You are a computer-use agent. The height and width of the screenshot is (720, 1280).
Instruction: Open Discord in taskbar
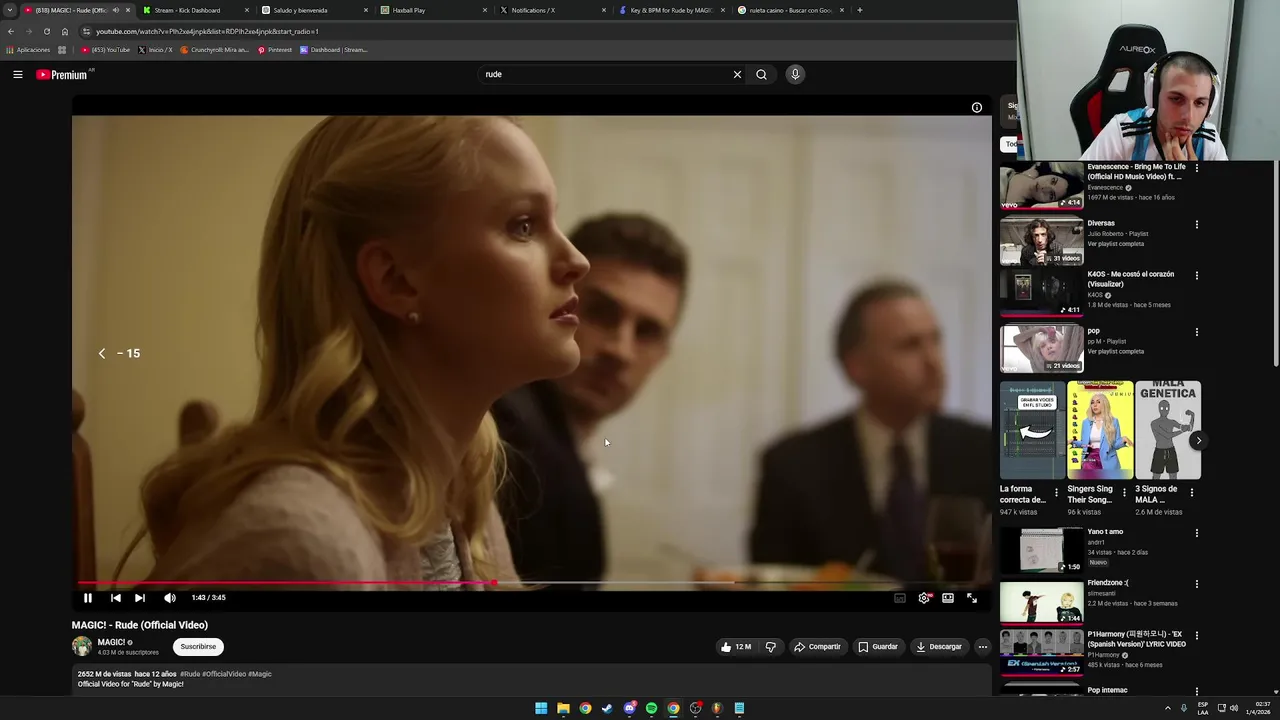(x=629, y=708)
